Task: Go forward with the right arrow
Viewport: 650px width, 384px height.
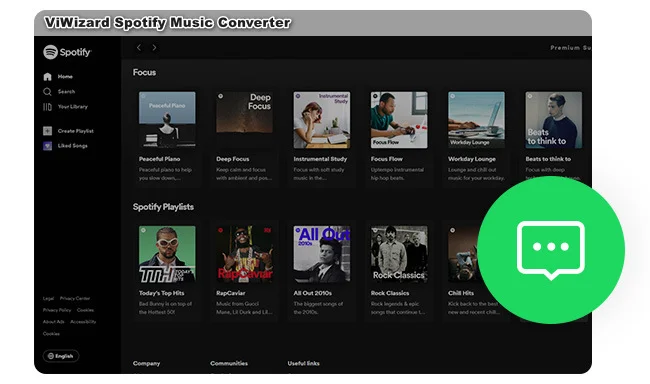Action: click(x=154, y=48)
